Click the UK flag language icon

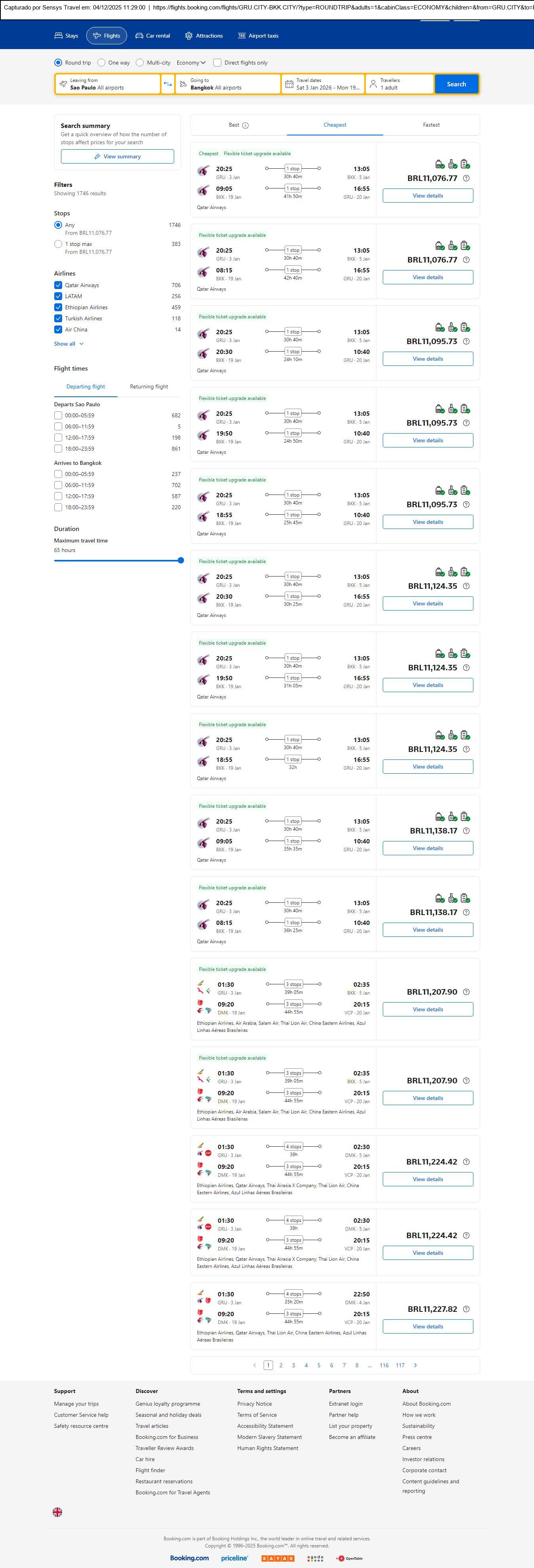pos(57,1511)
